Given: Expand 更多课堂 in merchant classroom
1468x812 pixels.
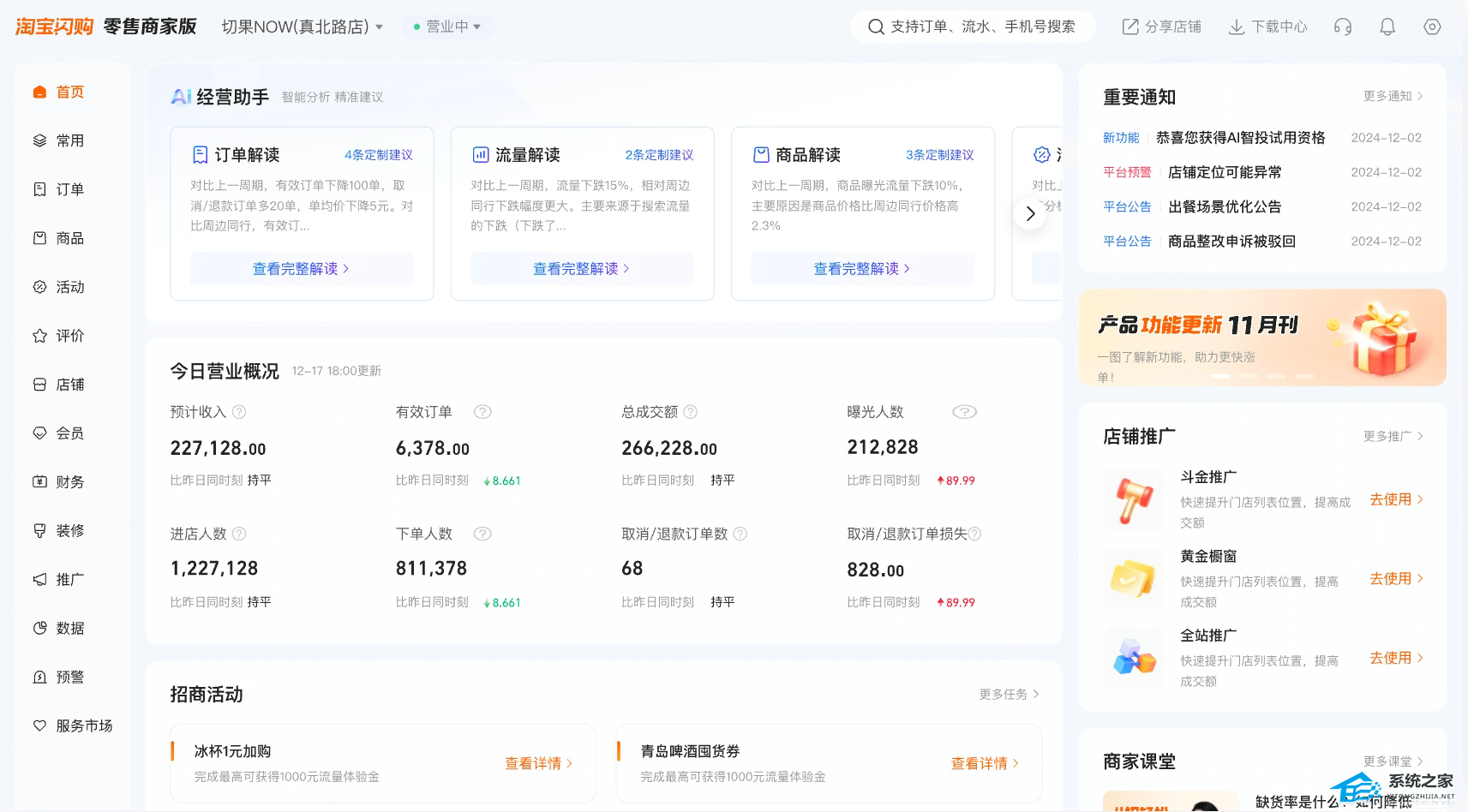Looking at the screenshot, I should point(1393,761).
